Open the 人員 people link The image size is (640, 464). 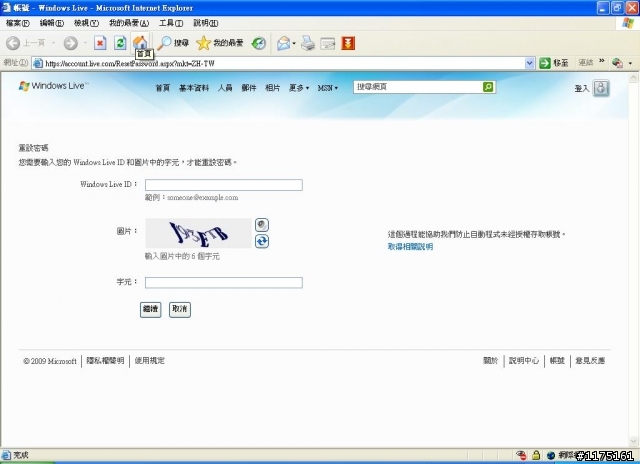[x=225, y=88]
